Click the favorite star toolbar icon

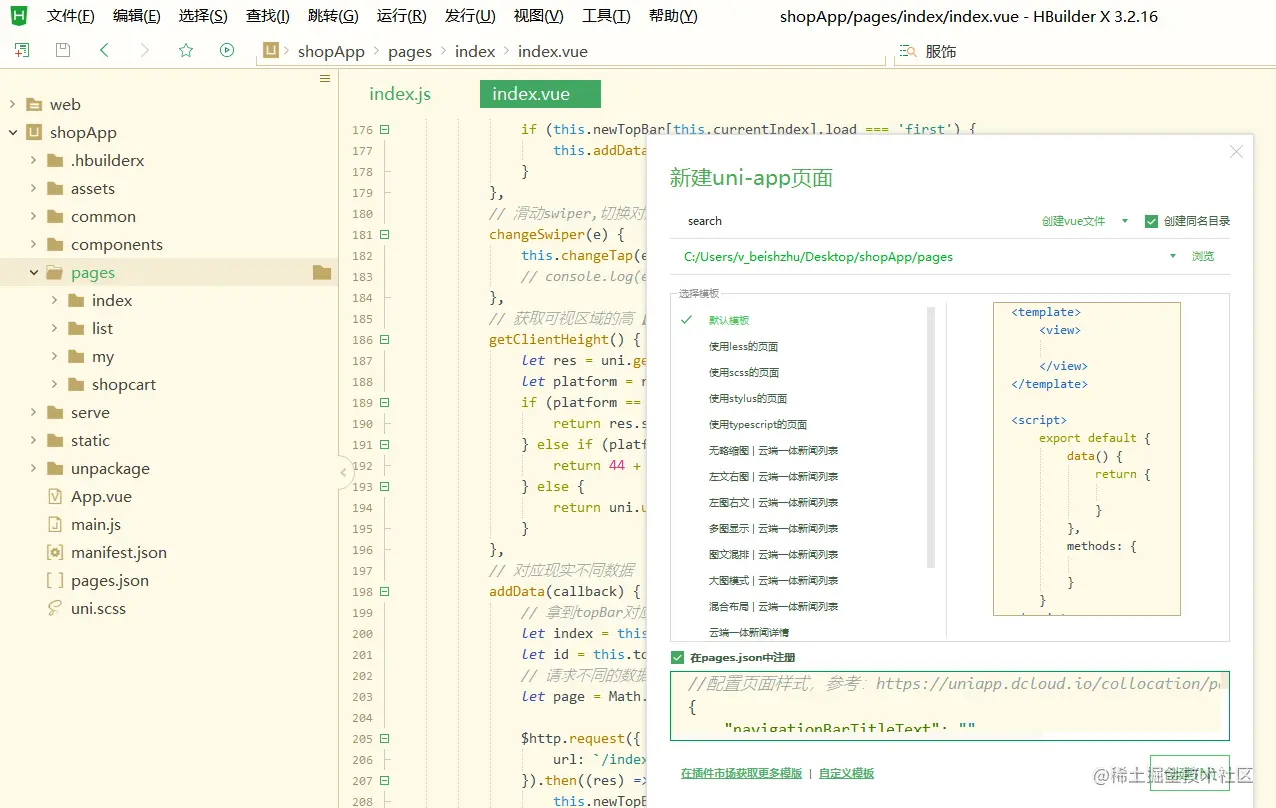[186, 50]
